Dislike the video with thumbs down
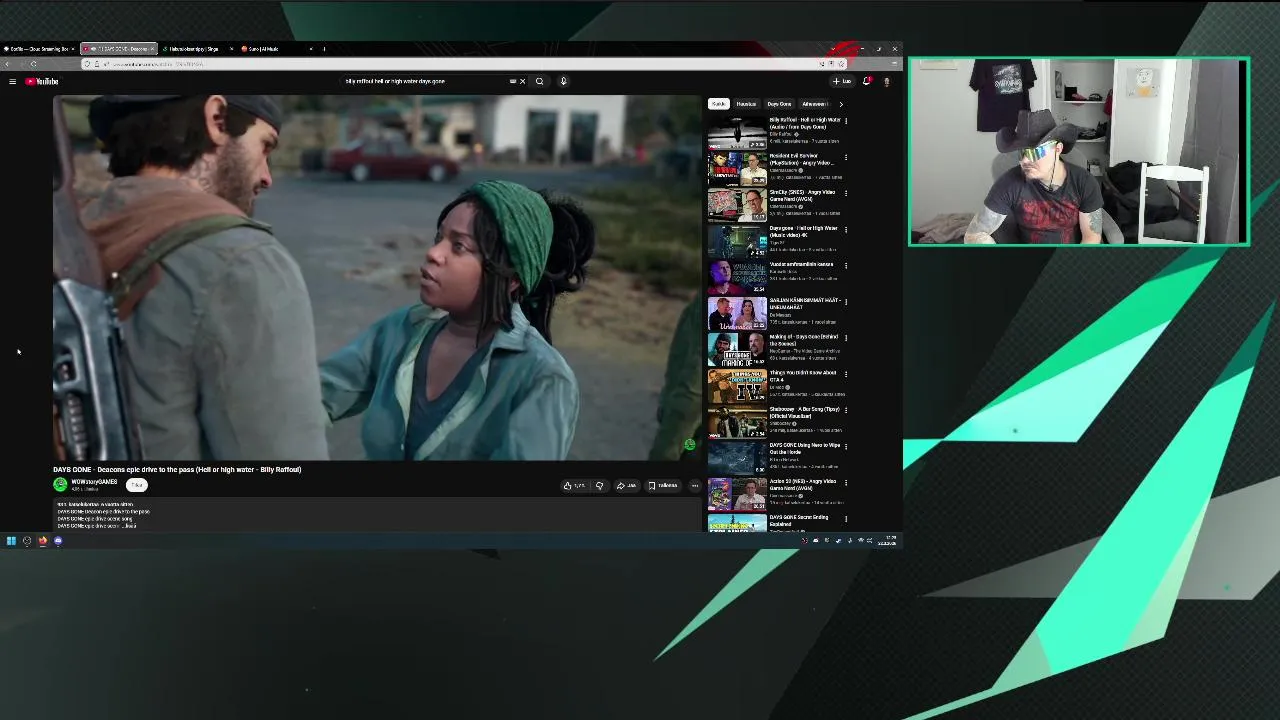The width and height of the screenshot is (1280, 720). pos(599,486)
